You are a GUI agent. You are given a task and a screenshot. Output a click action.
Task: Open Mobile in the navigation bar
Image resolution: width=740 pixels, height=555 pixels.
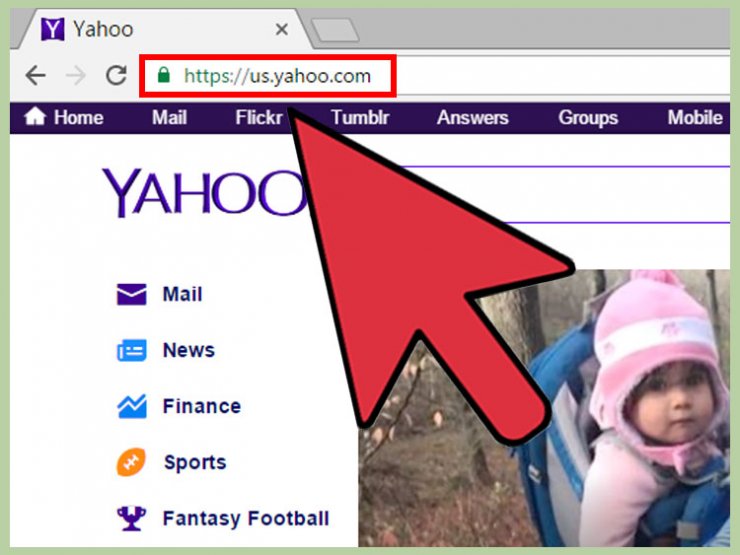coord(695,118)
